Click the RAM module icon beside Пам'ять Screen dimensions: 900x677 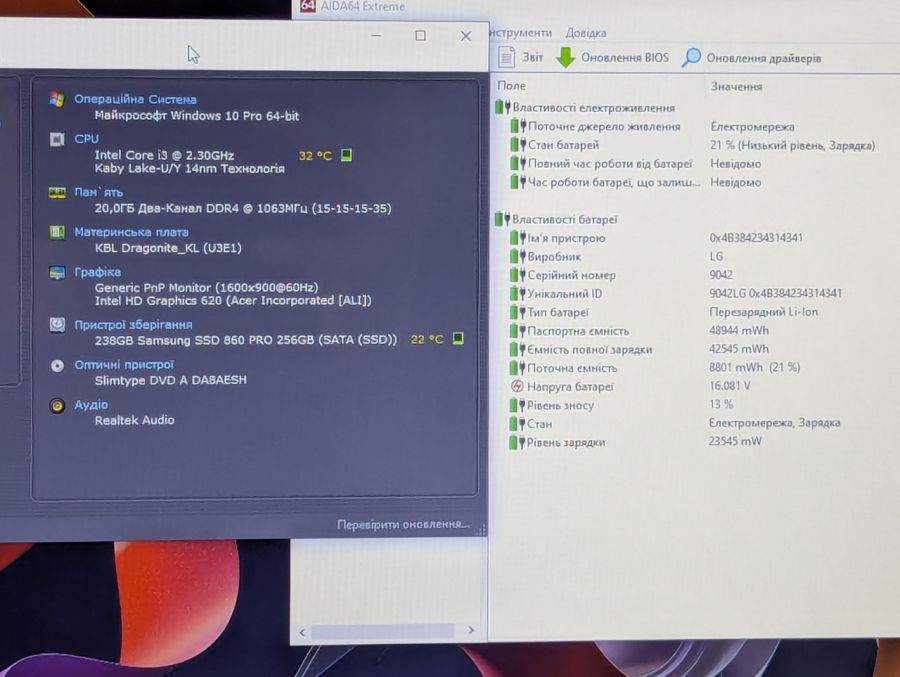[57, 192]
